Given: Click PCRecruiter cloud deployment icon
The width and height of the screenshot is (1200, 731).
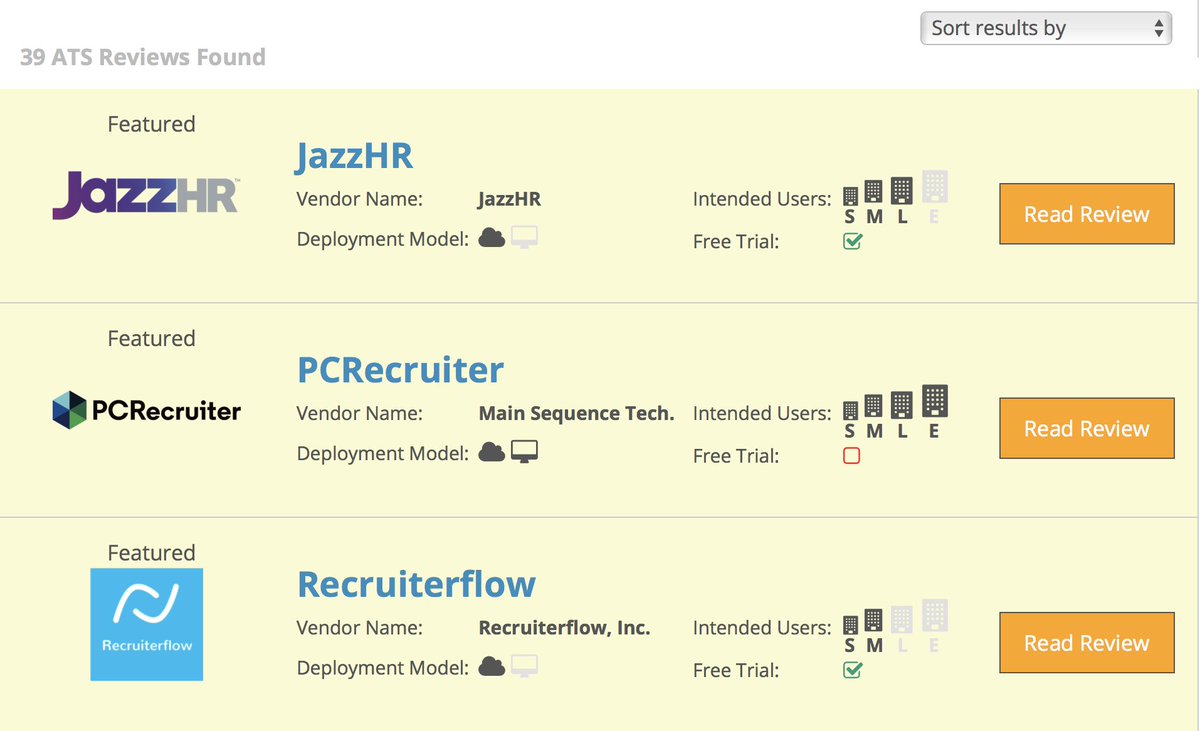Looking at the screenshot, I should (x=491, y=453).
